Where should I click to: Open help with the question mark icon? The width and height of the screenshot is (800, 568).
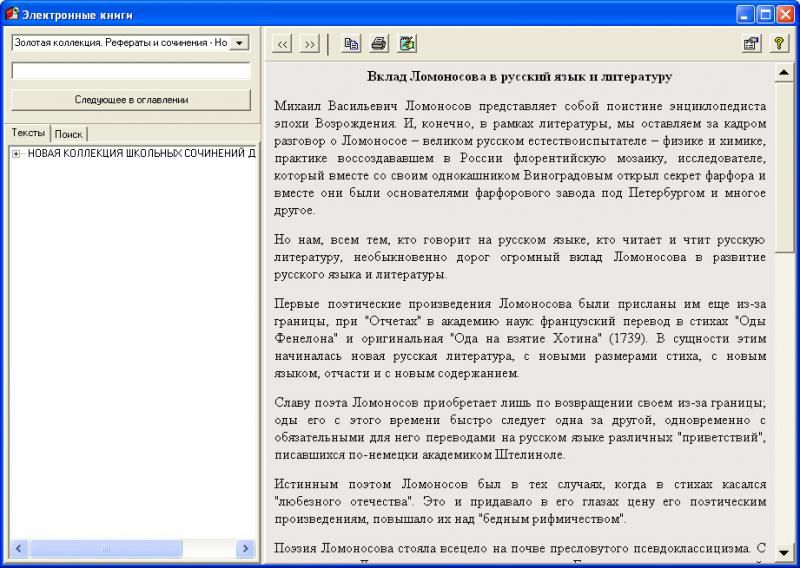[778, 44]
